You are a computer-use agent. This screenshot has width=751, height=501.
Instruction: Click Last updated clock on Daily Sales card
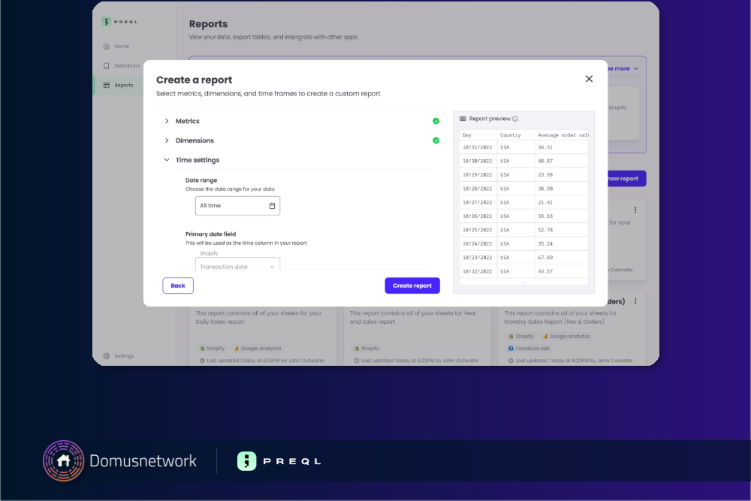(202, 361)
